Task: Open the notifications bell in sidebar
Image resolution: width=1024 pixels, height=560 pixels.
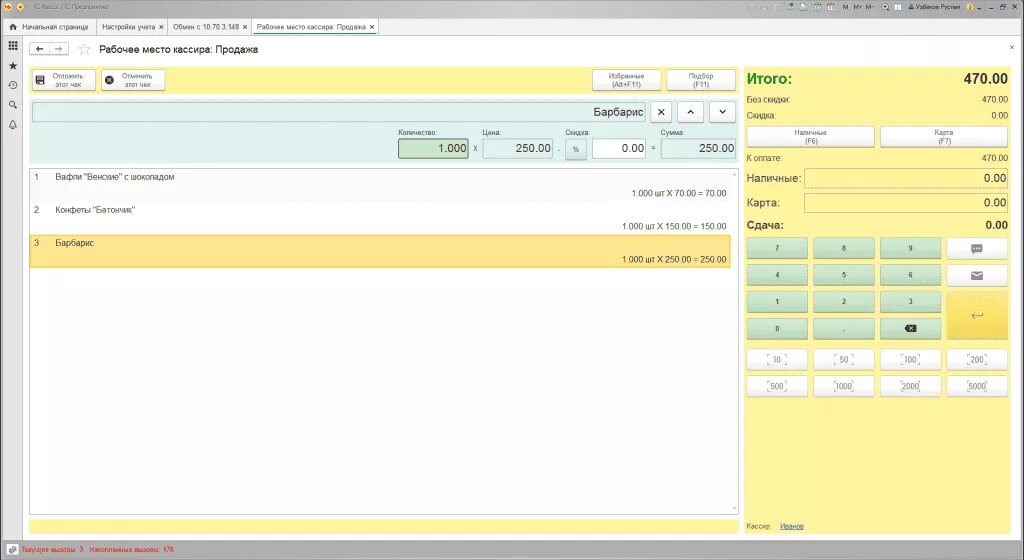Action: (12, 125)
